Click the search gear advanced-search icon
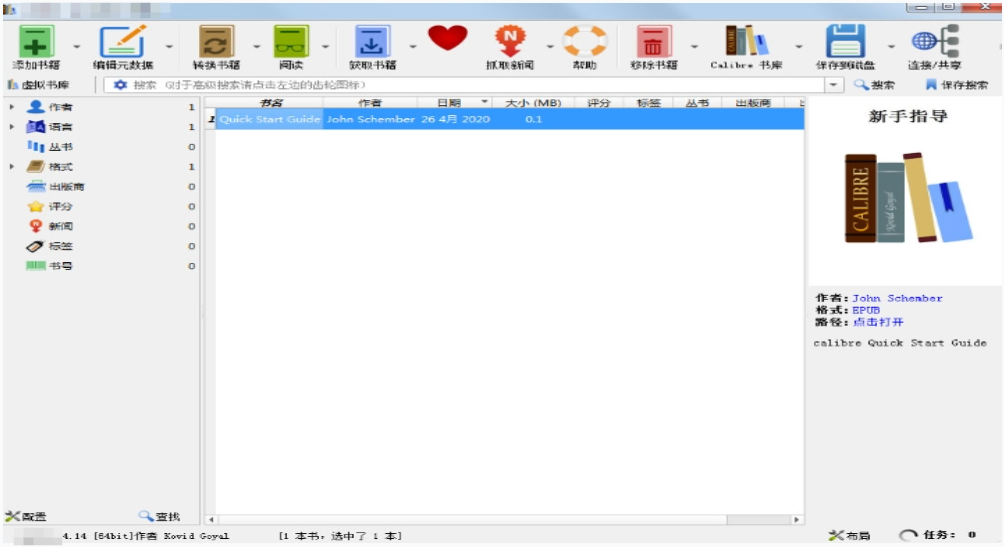This screenshot has height=547, width=1004. click(120, 85)
